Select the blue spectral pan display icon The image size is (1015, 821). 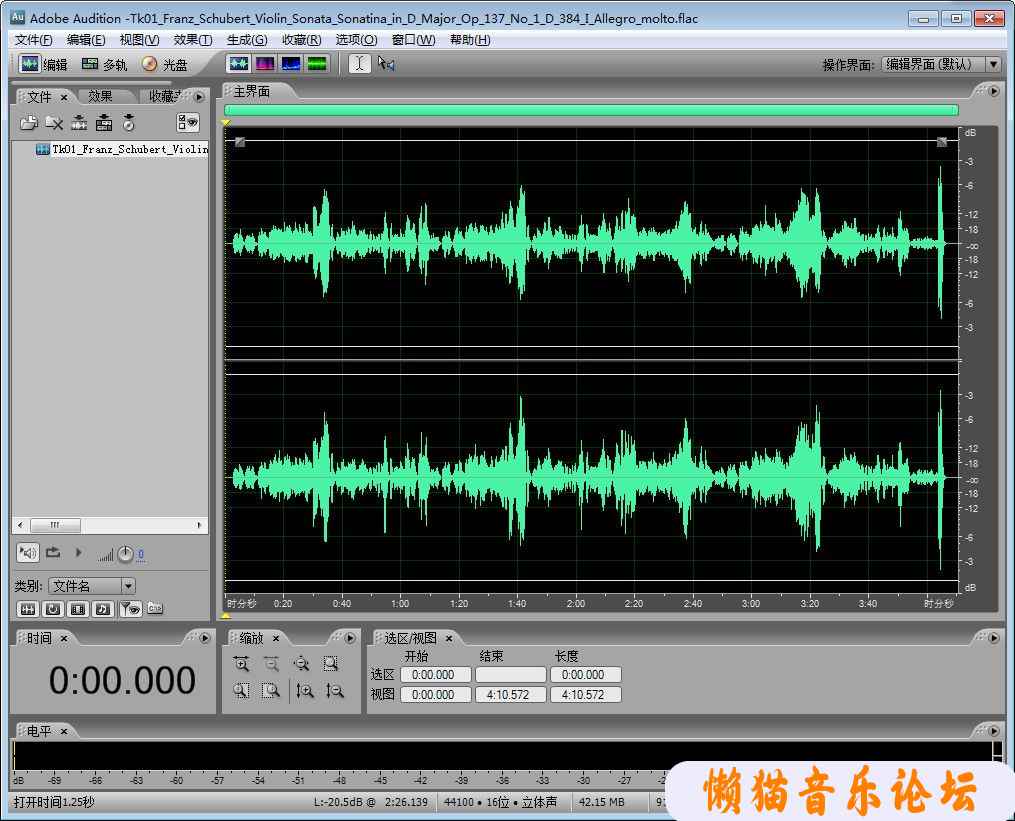(x=291, y=63)
